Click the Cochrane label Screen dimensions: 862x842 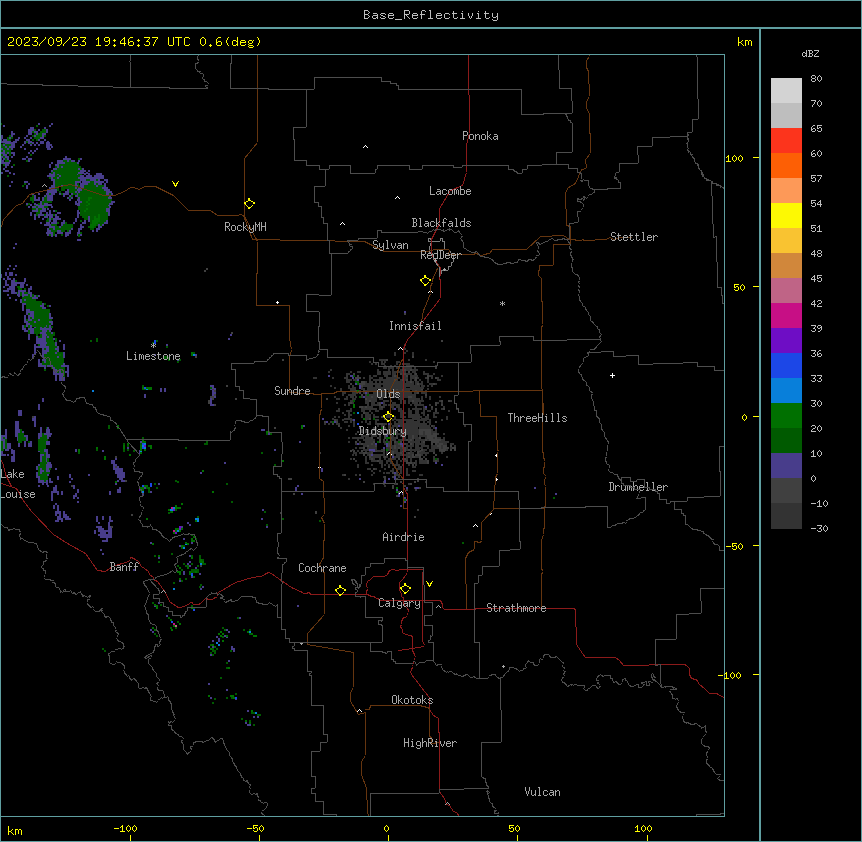(x=322, y=568)
